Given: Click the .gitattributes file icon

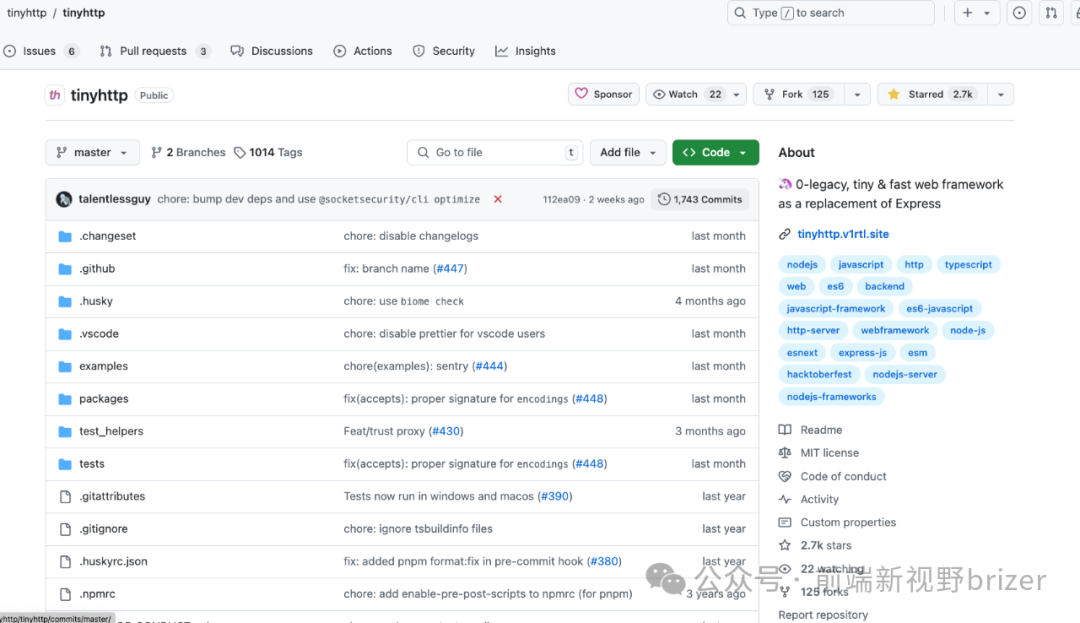Looking at the screenshot, I should 65,496.
